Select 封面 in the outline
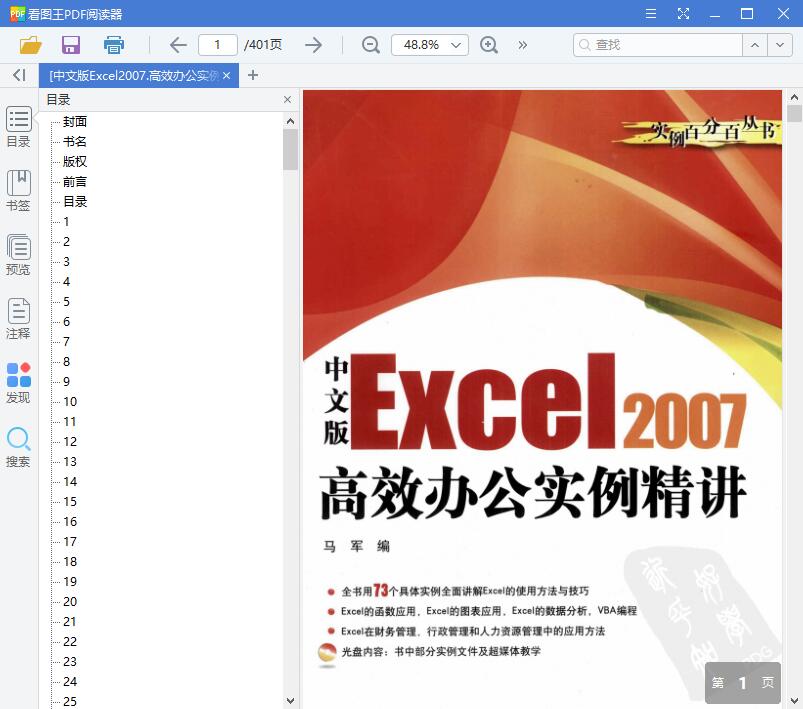803x709 pixels. 75,121
